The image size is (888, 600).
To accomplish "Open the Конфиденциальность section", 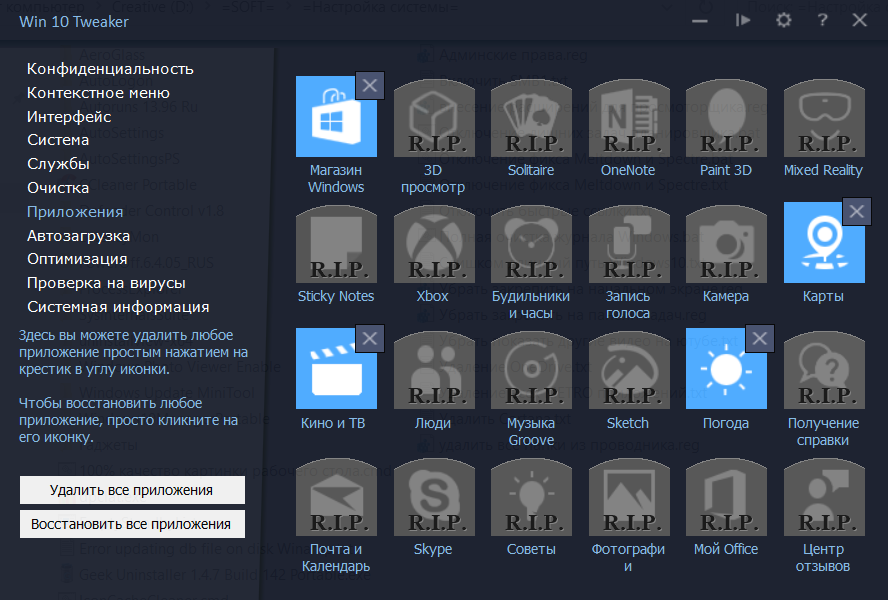I will coord(110,69).
